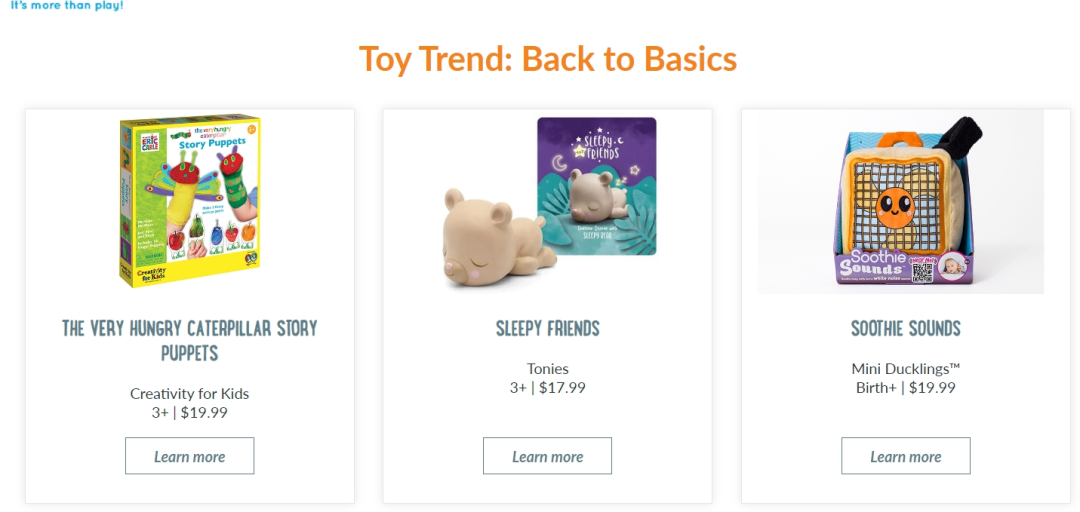Click the QR code on Soothie Sounds packaging

point(920,274)
